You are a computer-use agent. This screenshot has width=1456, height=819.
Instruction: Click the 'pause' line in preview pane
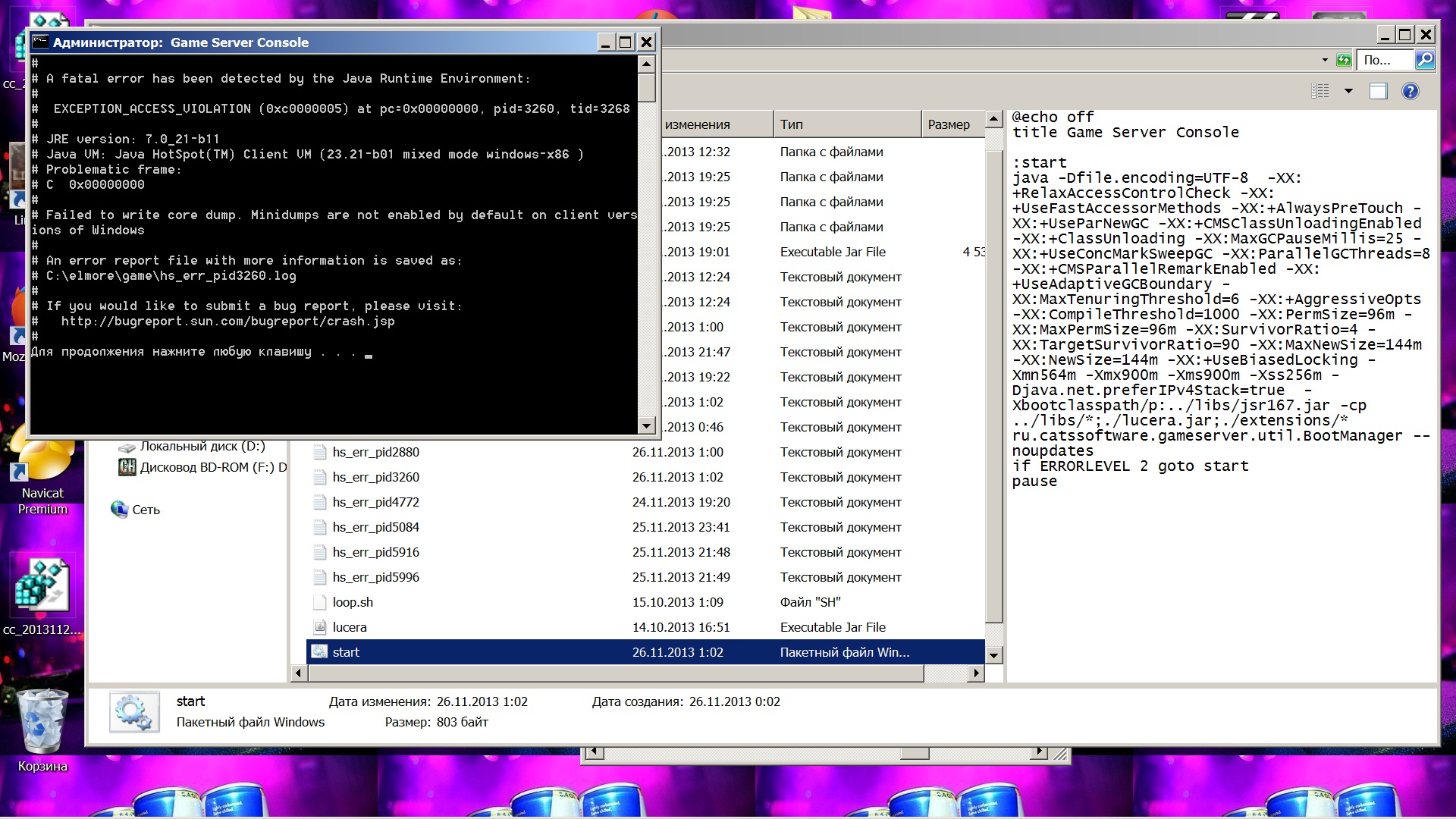pyautogui.click(x=1034, y=482)
